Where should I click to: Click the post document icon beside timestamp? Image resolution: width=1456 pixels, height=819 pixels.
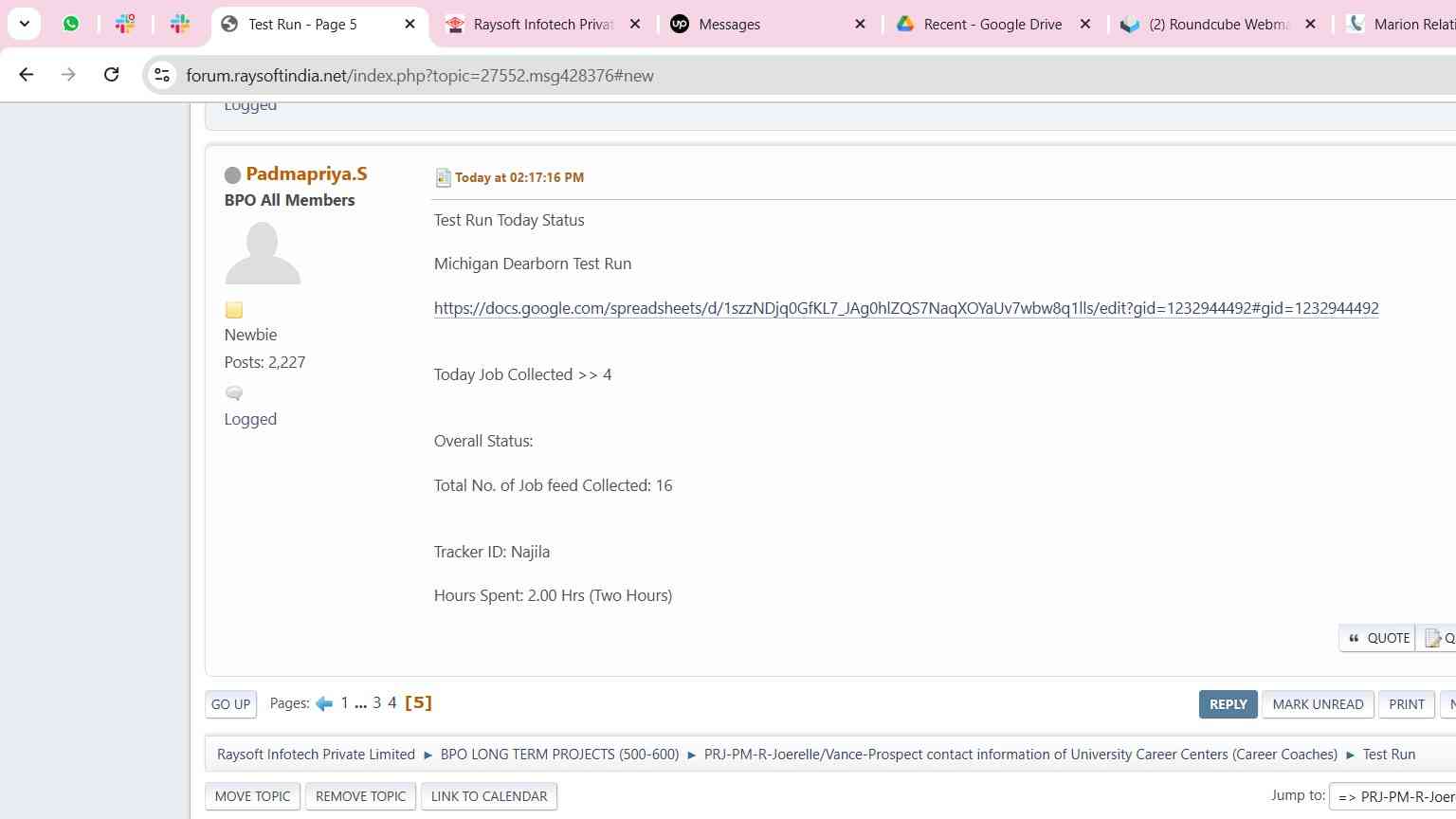click(x=443, y=177)
